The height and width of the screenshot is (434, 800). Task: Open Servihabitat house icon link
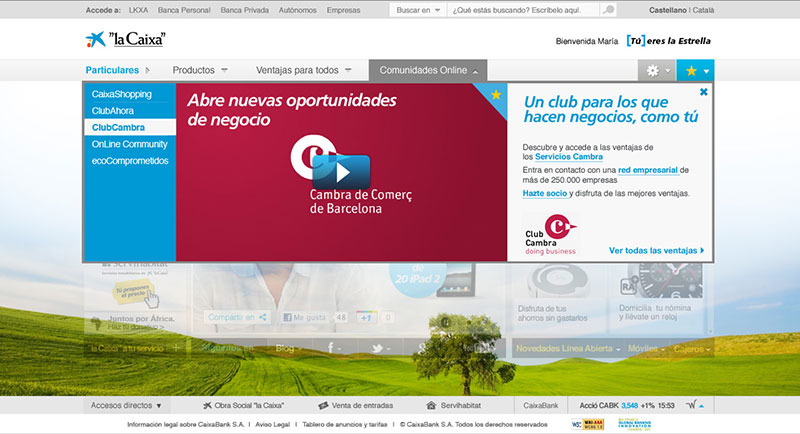point(454,405)
